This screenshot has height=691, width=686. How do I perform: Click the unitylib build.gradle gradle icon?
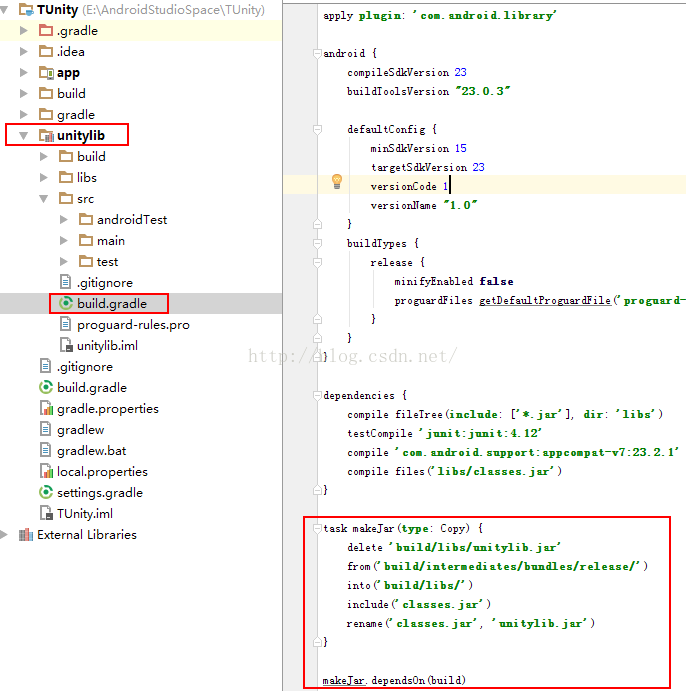[x=66, y=303]
